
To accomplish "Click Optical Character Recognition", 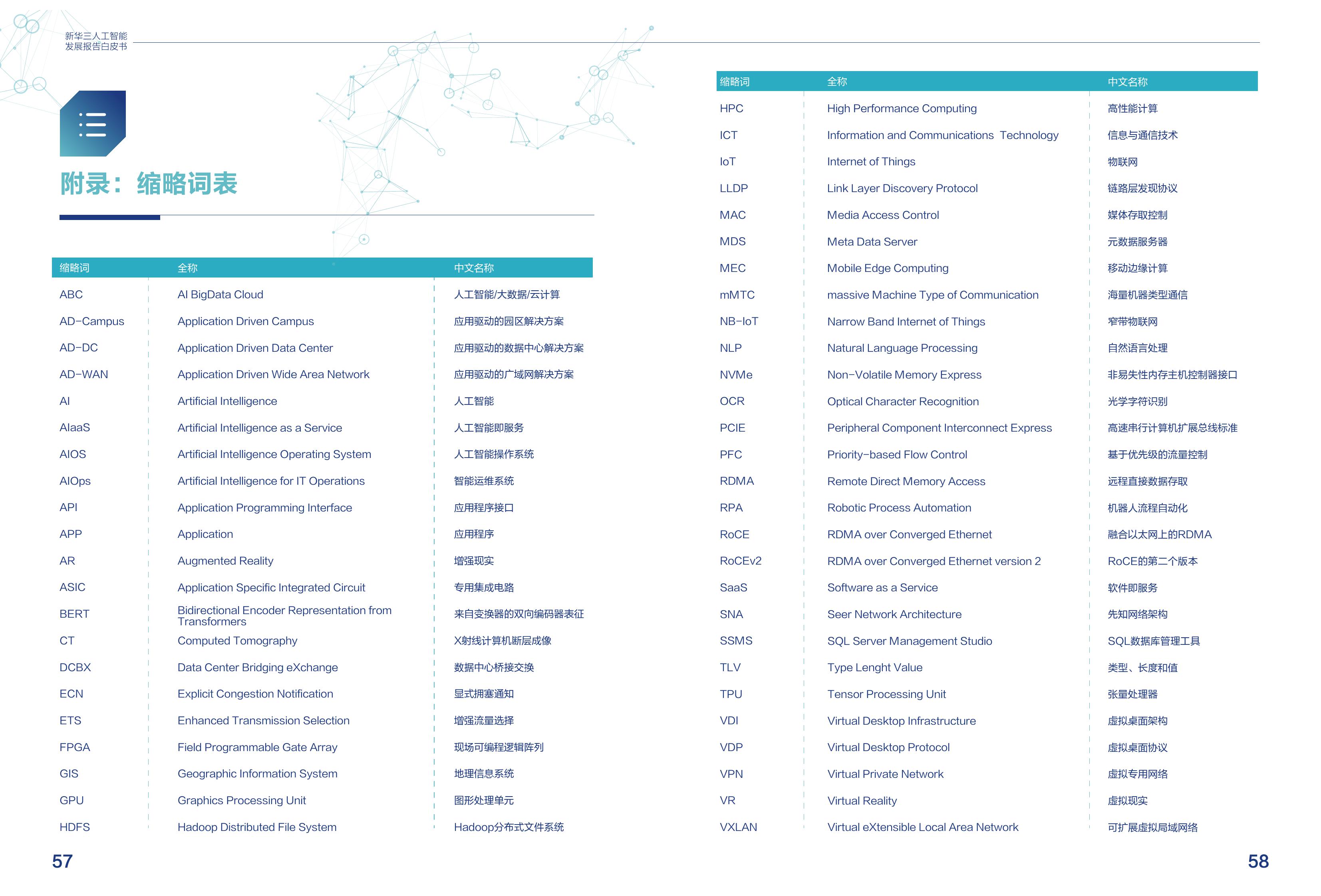I will [903, 401].
